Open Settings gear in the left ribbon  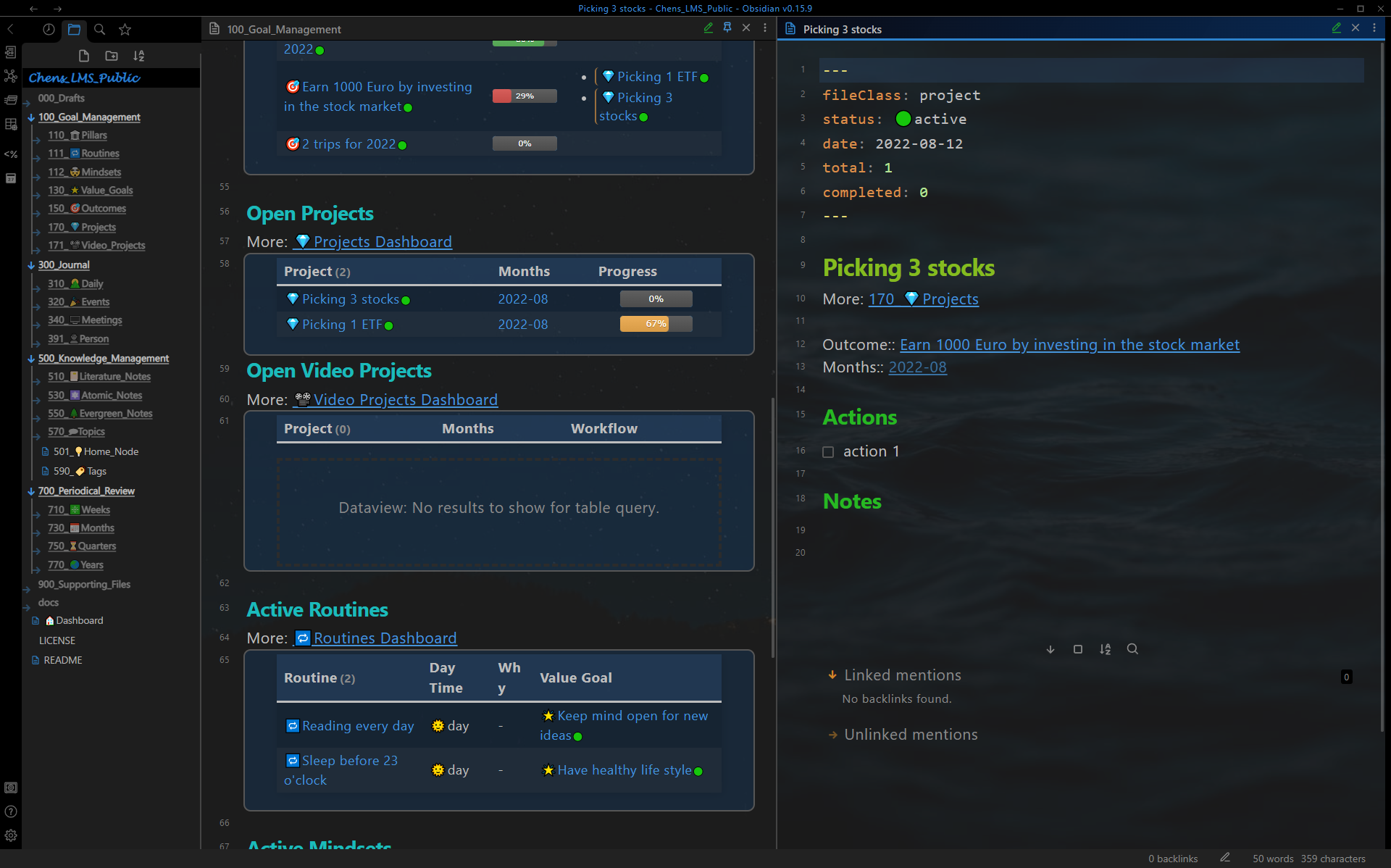(x=11, y=835)
